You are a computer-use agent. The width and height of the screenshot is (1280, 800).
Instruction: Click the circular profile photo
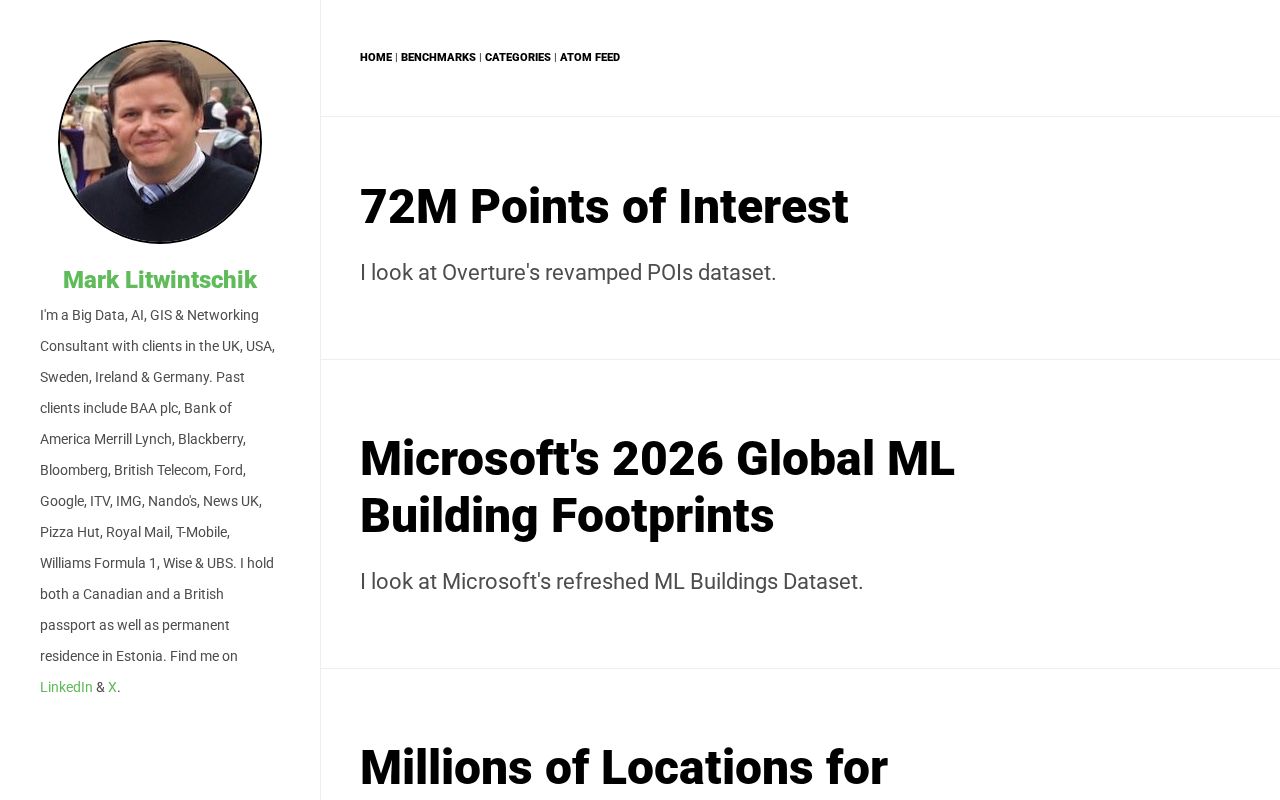tap(159, 141)
